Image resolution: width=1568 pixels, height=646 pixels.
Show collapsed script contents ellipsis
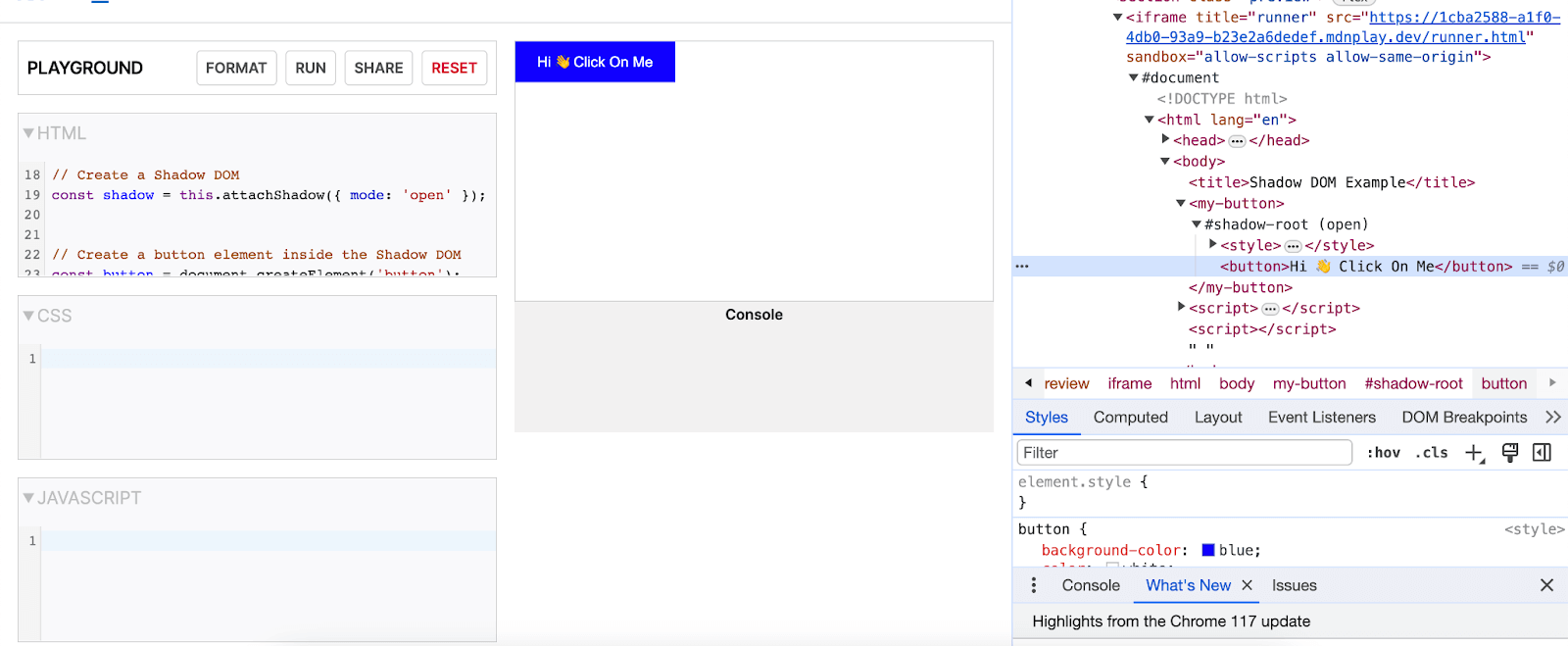(x=1270, y=309)
